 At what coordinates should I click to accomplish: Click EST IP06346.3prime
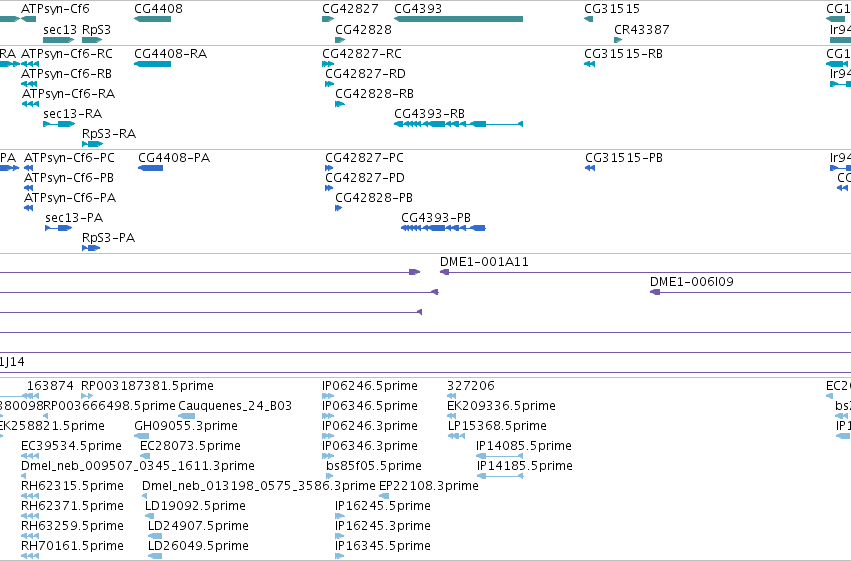pos(370,447)
